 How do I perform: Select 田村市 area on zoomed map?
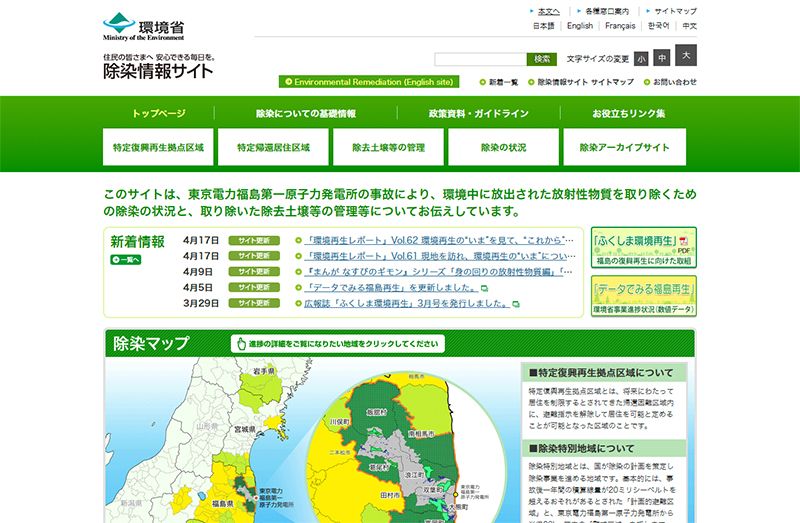390,495
